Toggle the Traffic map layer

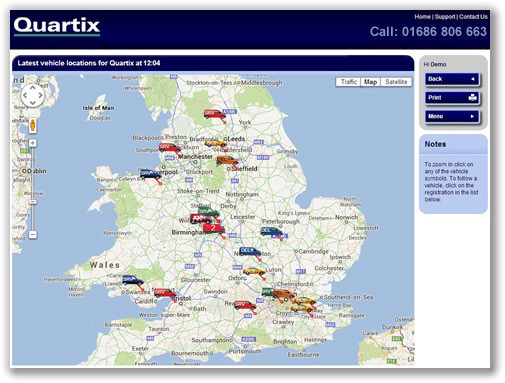click(349, 82)
